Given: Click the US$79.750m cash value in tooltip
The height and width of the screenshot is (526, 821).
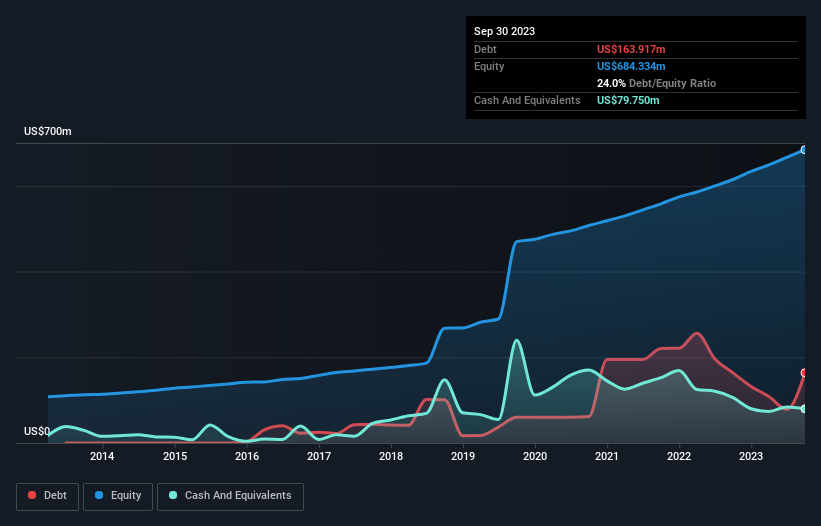Looking at the screenshot, I should (x=628, y=100).
